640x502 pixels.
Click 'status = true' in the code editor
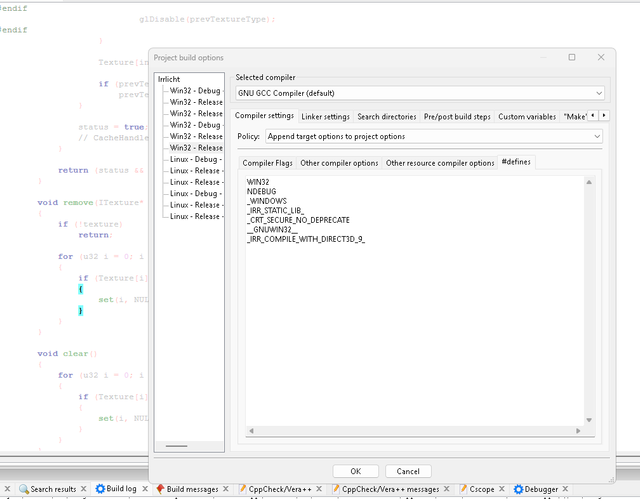pos(111,127)
